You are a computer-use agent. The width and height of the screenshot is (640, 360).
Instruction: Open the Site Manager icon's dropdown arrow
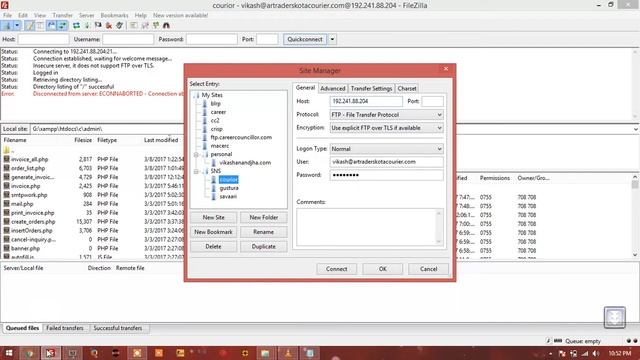(x=17, y=26)
